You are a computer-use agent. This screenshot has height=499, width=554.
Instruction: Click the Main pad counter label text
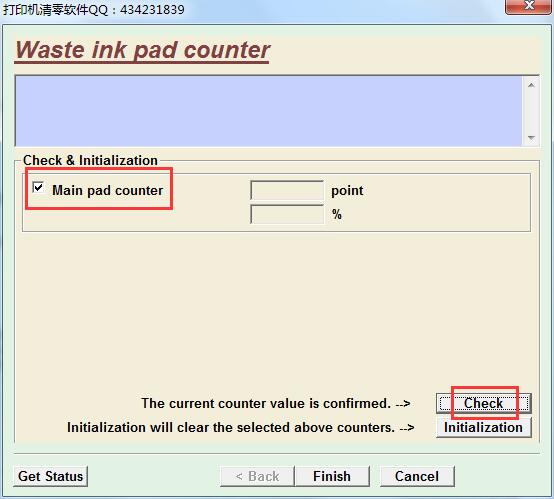107,190
